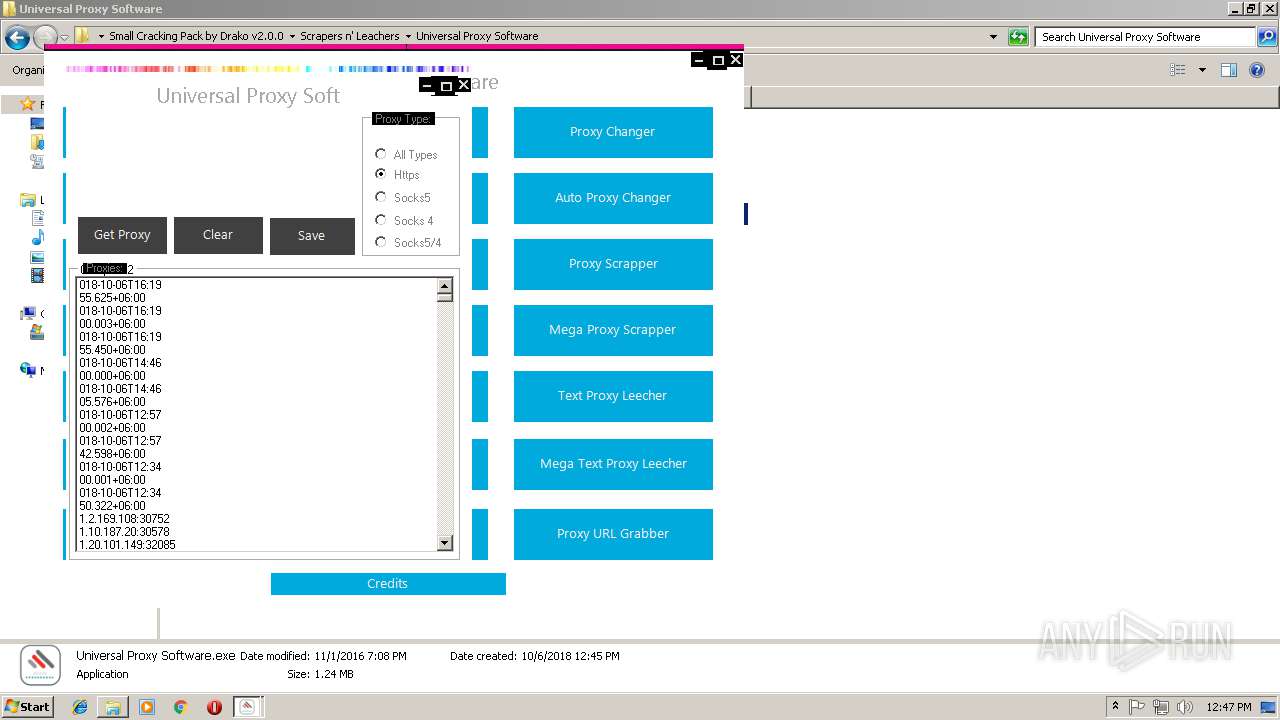The image size is (1280, 720).
Task: Select the Https proxy type radio
Action: tap(381, 174)
